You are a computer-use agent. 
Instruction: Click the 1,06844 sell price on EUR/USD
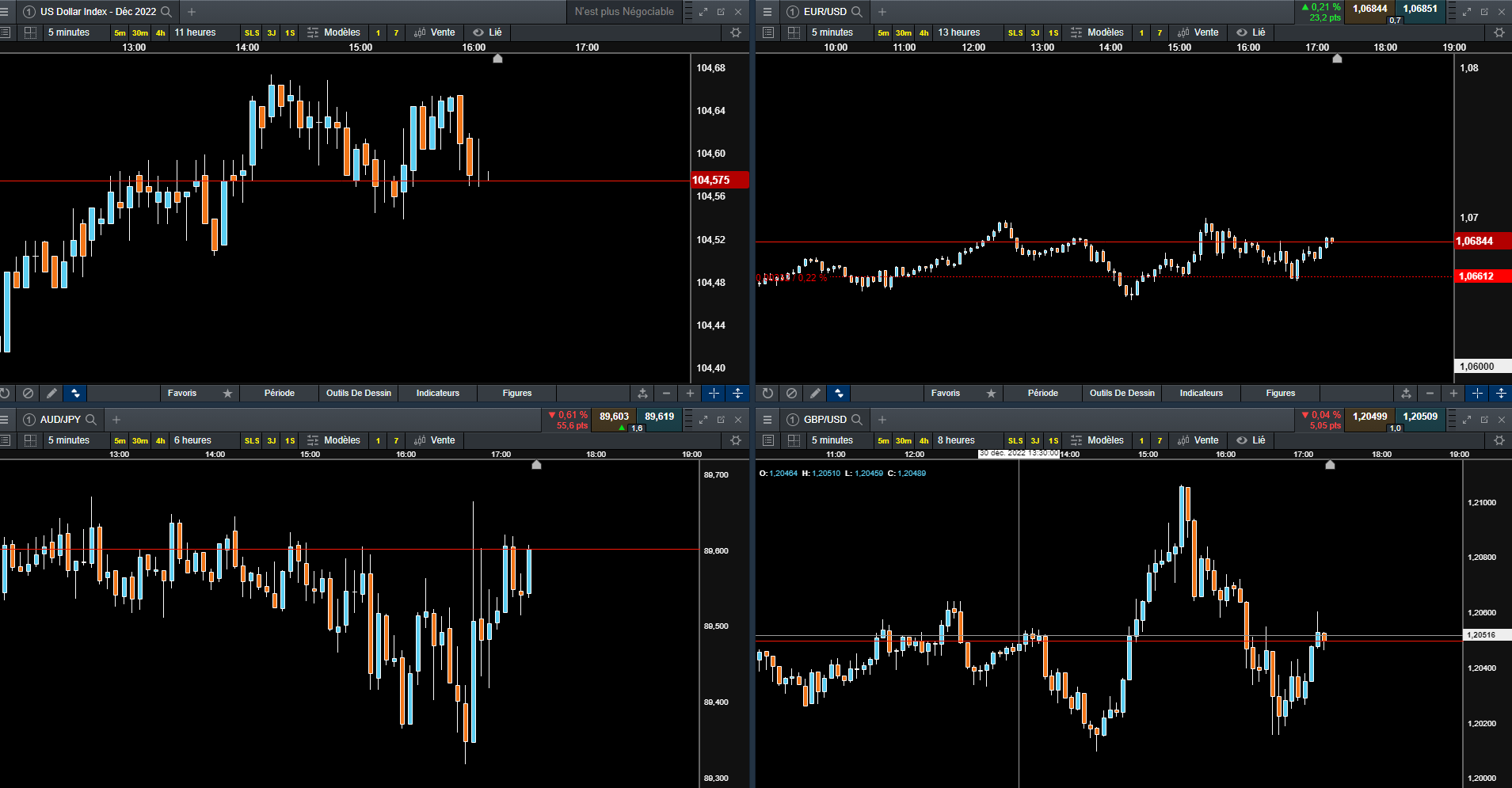tap(1369, 9)
